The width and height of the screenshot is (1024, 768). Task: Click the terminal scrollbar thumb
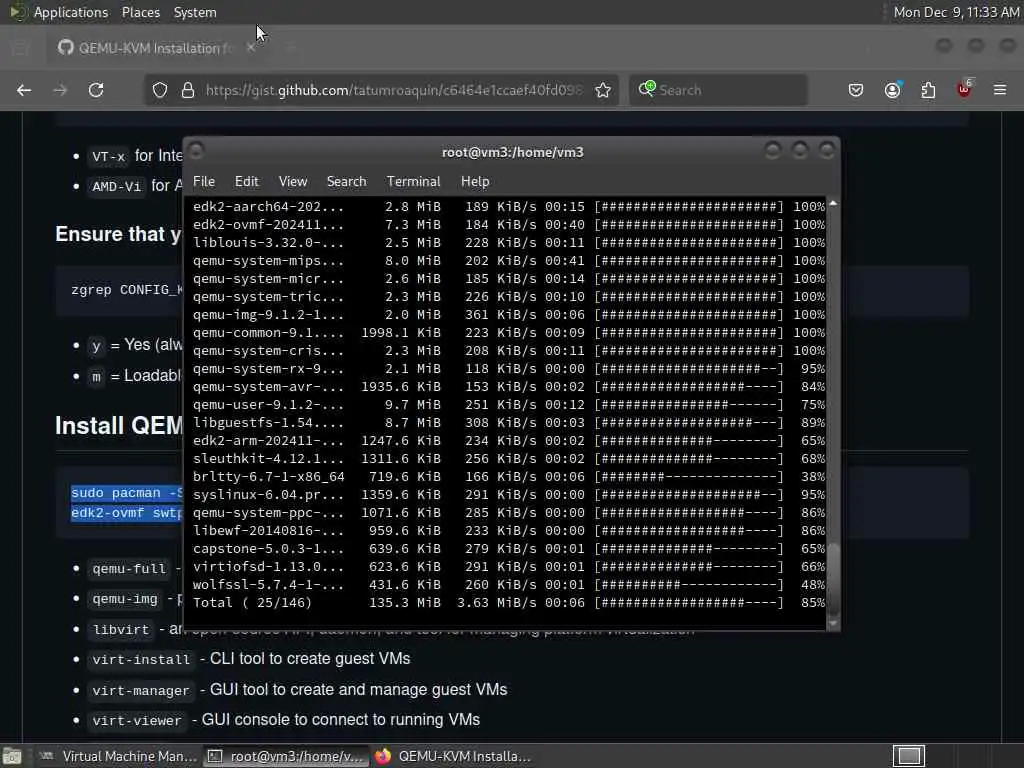click(833, 578)
